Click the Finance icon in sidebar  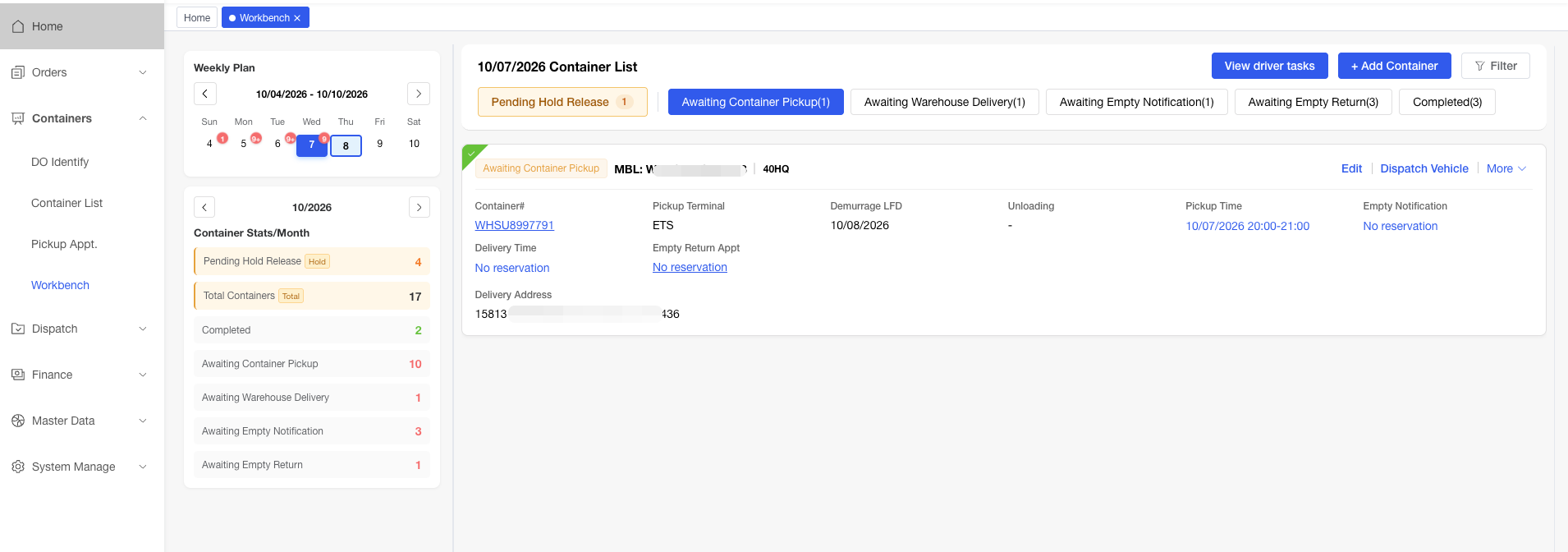pyautogui.click(x=18, y=375)
